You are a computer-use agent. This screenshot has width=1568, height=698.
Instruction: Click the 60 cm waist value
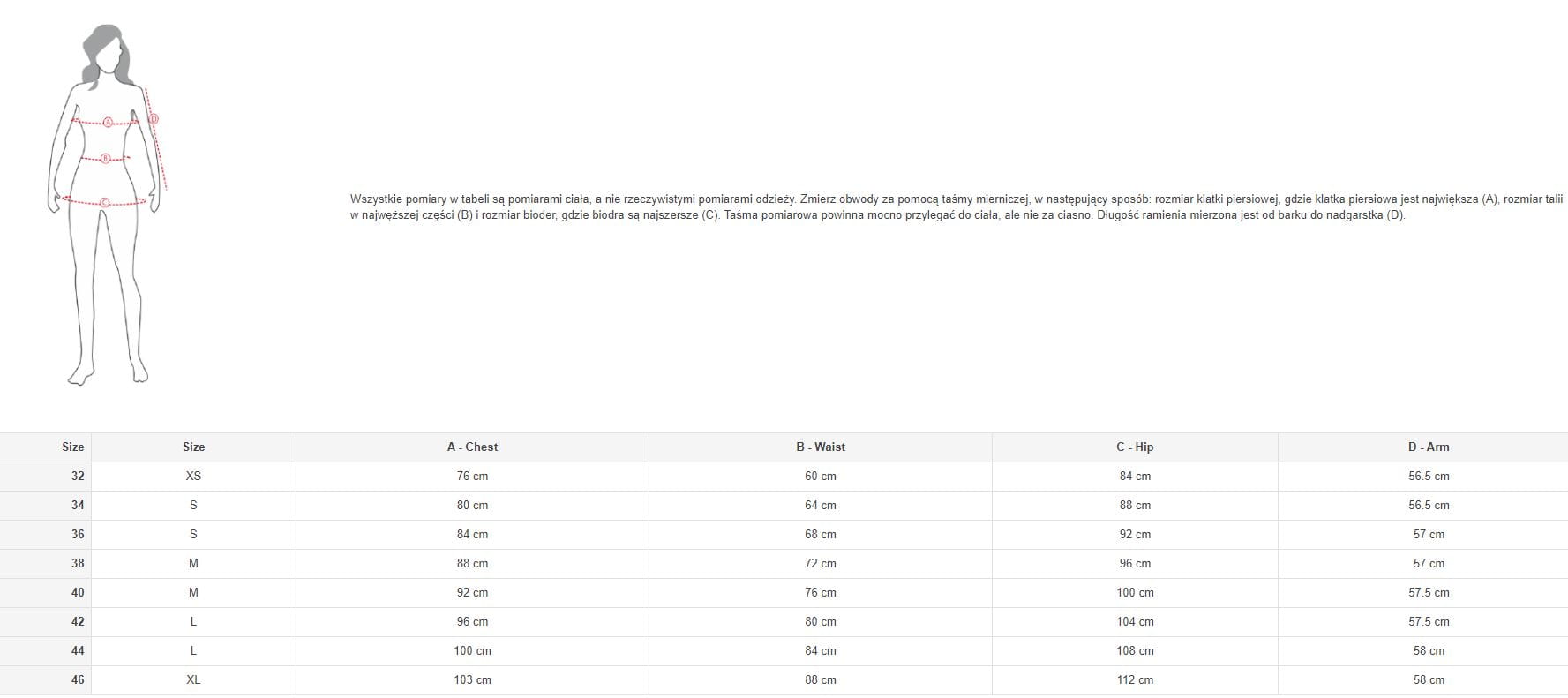[820, 477]
